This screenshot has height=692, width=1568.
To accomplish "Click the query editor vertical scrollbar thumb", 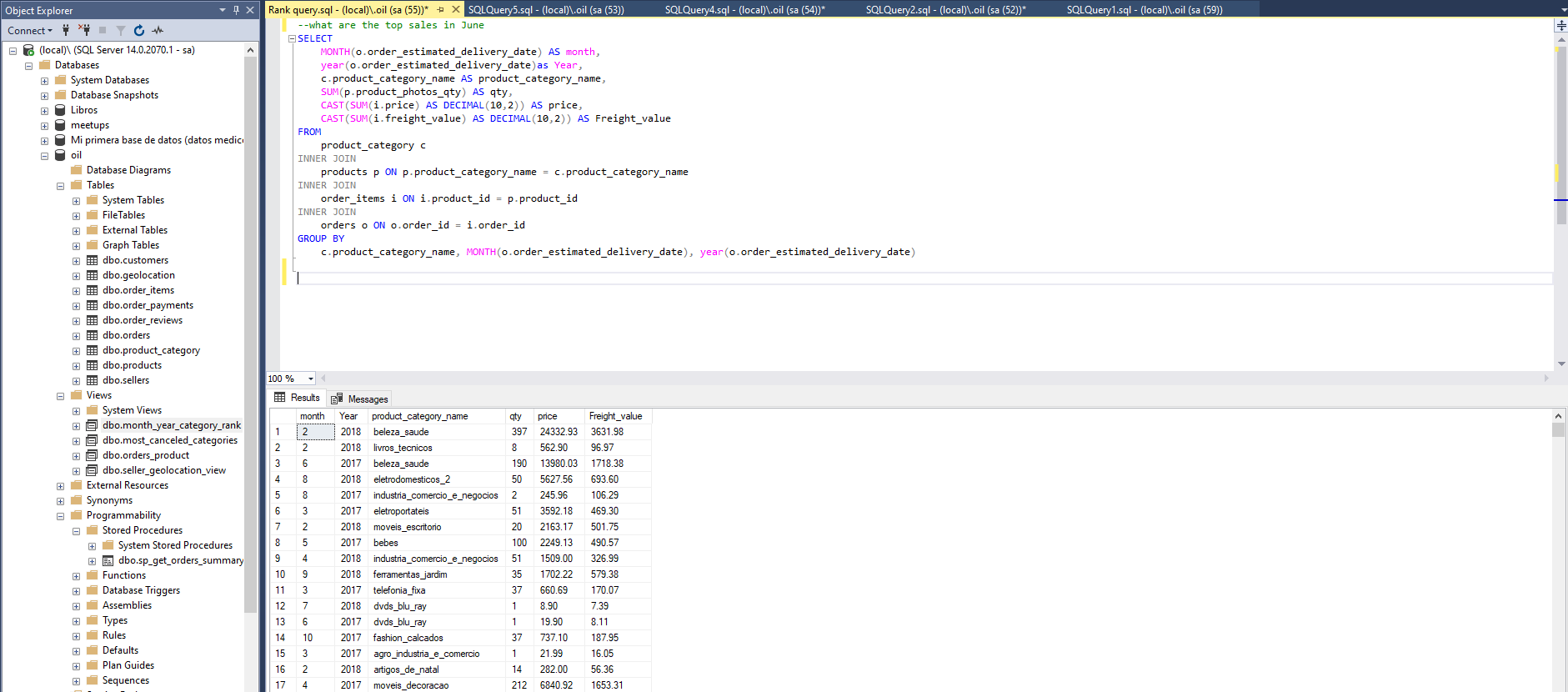I will 1560,133.
